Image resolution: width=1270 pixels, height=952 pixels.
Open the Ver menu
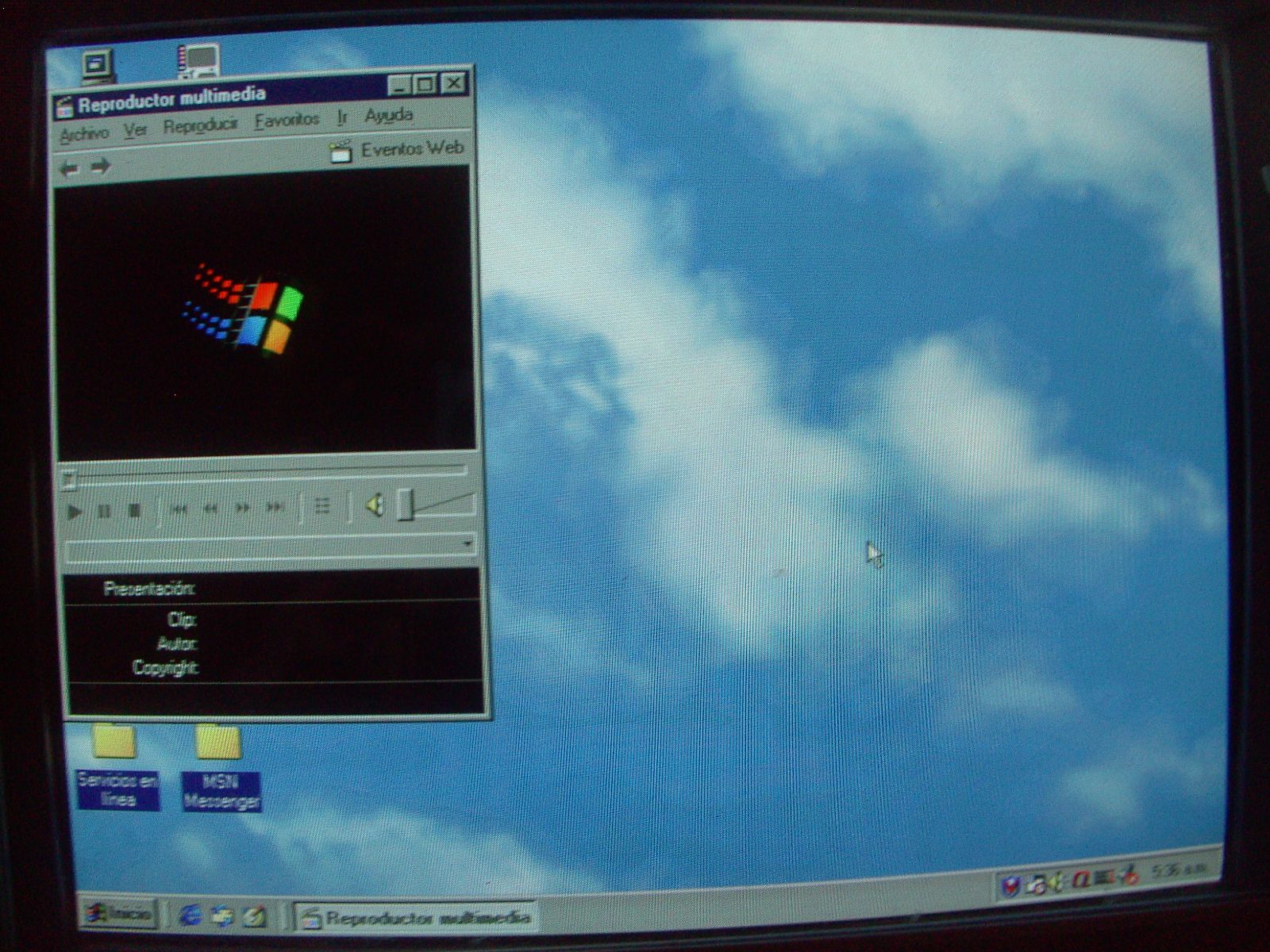click(136, 129)
